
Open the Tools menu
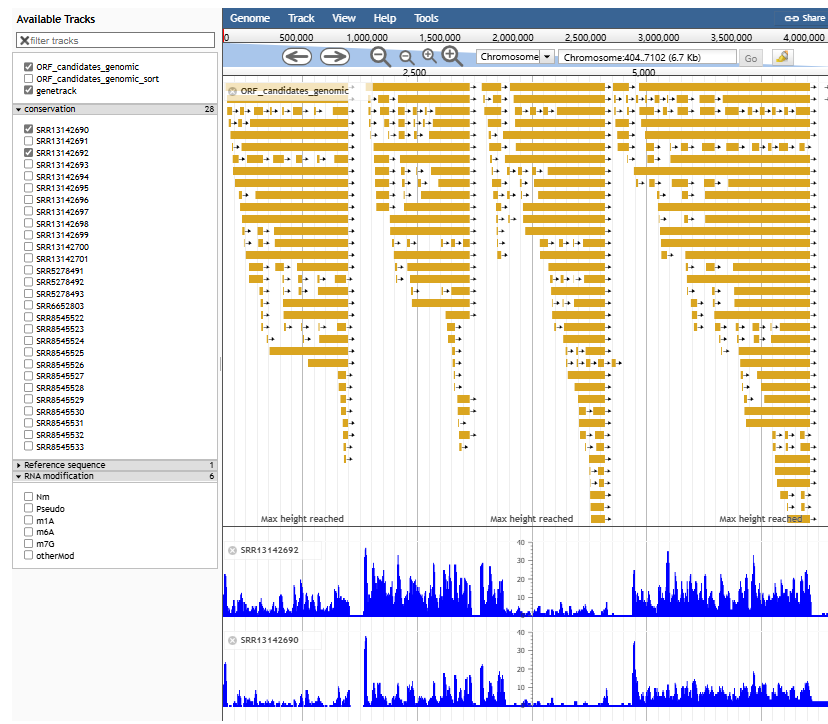[x=426, y=18]
